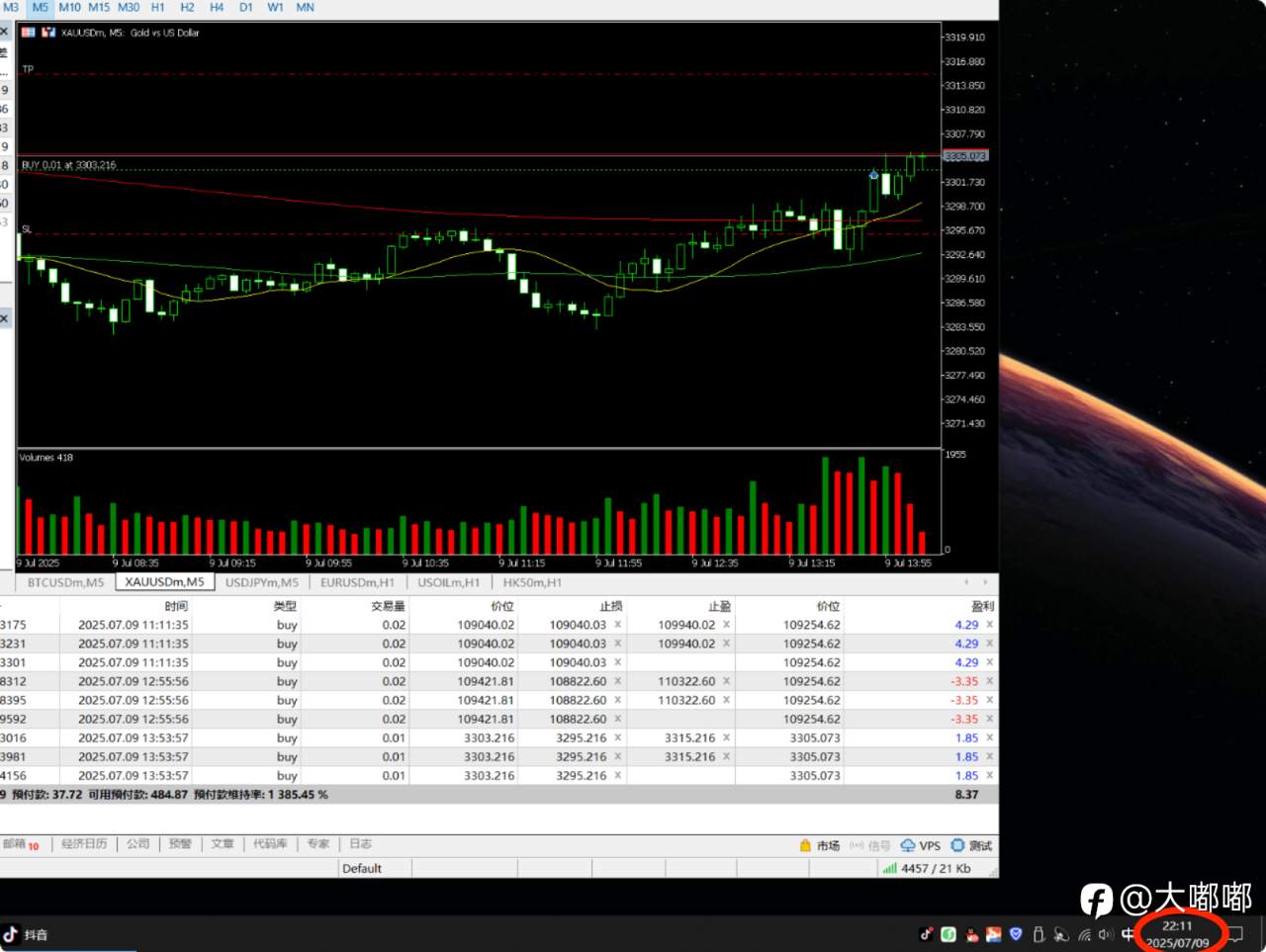Viewport: 1266px width, 952px height.
Task: Open the Wi-Fi network icon in system tray
Action: tap(1084, 934)
